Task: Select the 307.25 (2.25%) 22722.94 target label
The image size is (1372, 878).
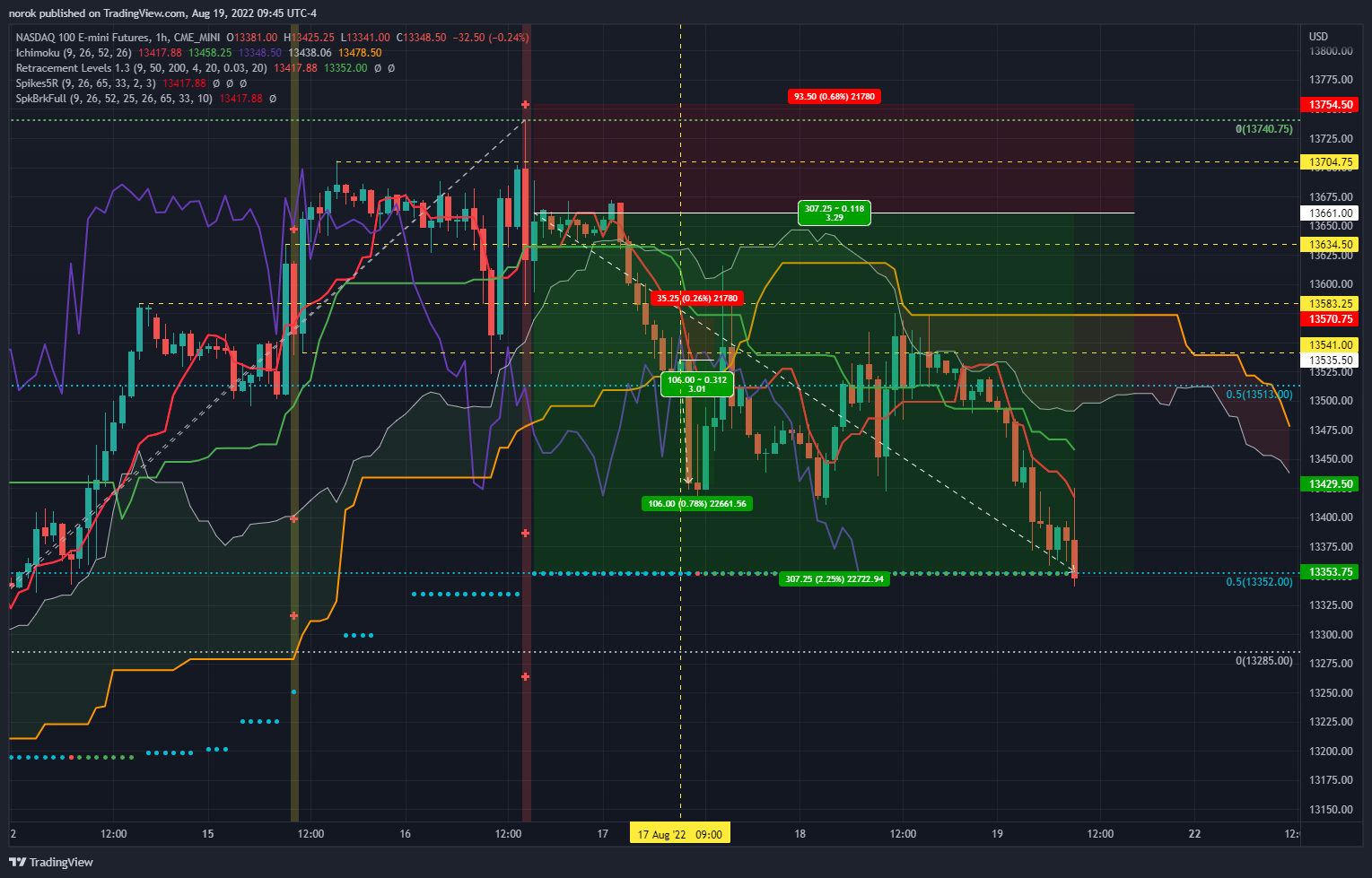Action: [x=835, y=579]
